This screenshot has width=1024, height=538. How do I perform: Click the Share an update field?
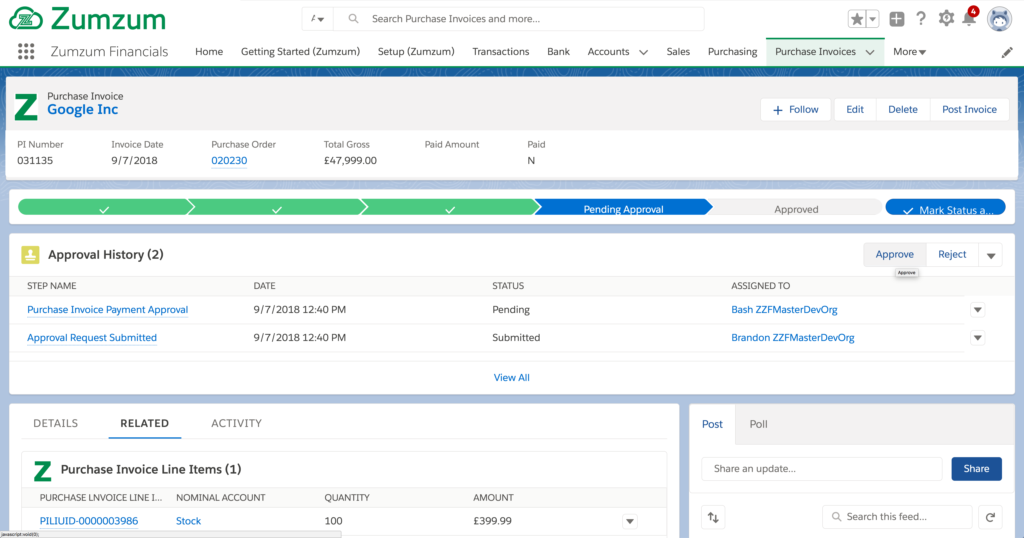click(x=822, y=469)
